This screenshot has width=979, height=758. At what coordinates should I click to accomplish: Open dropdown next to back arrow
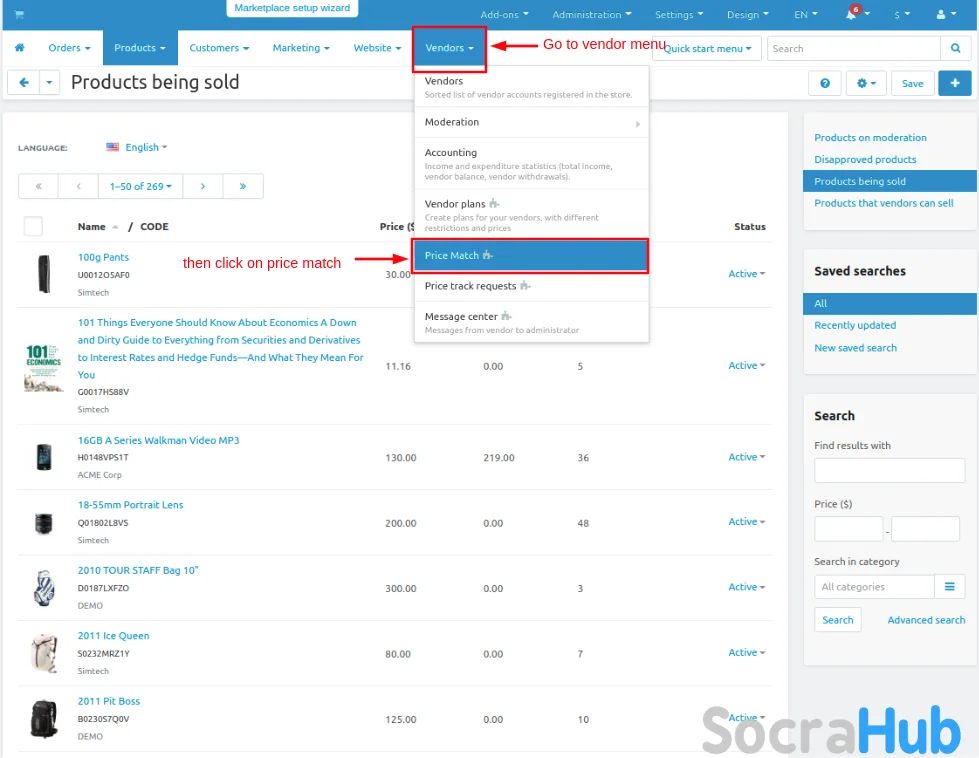[49, 82]
